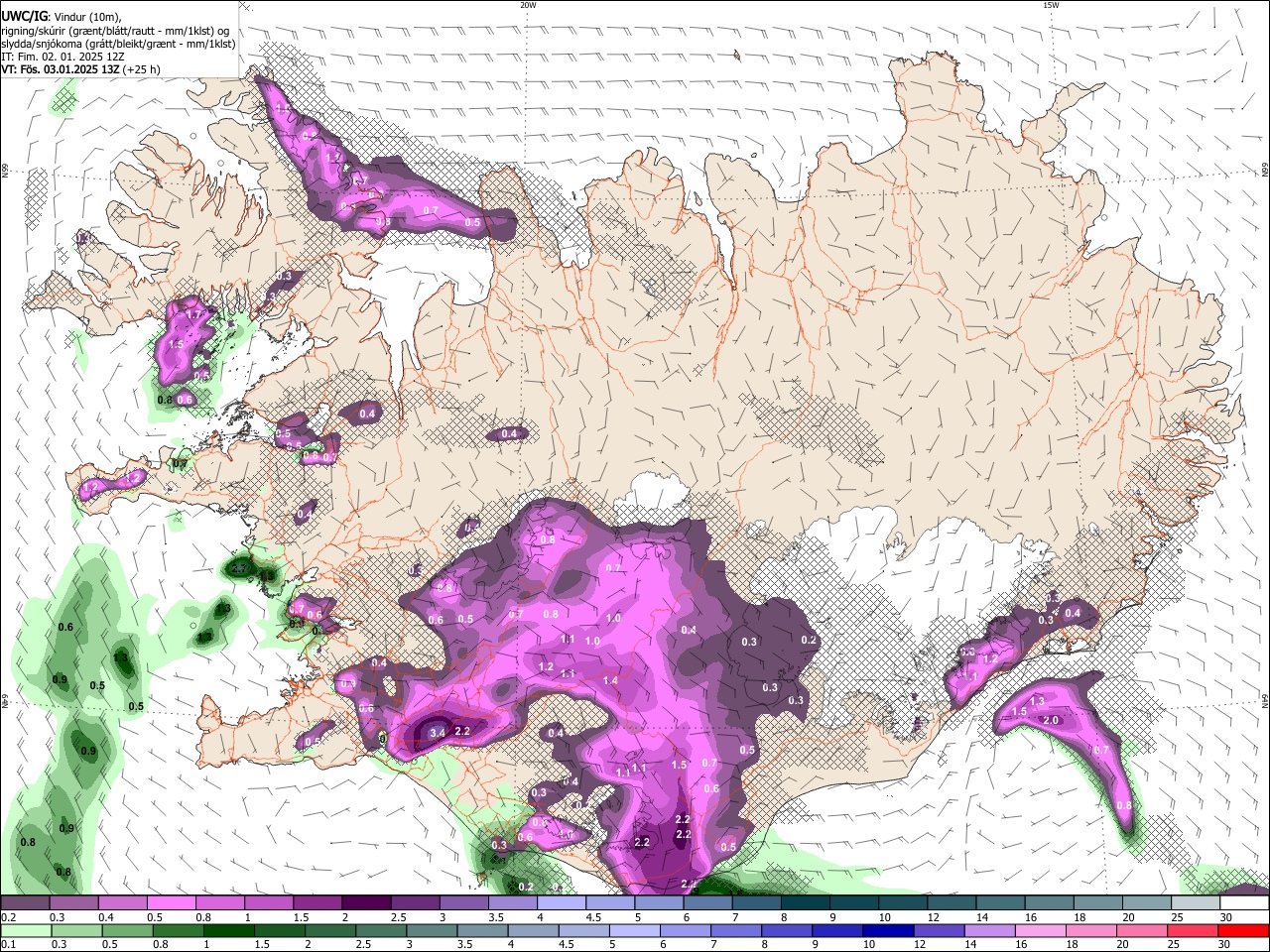This screenshot has width=1270, height=952.
Task: Click the '0.1' label in the rain legend
Action: click(x=8, y=944)
